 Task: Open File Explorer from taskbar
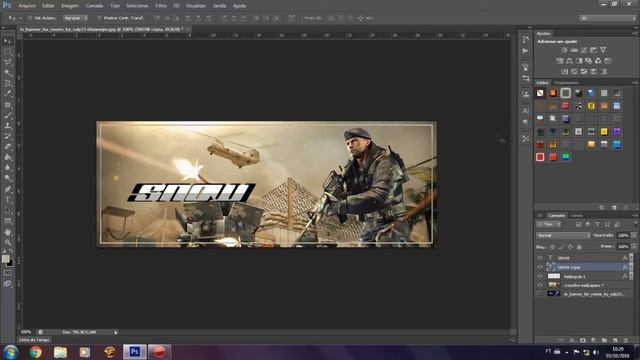pos(60,352)
